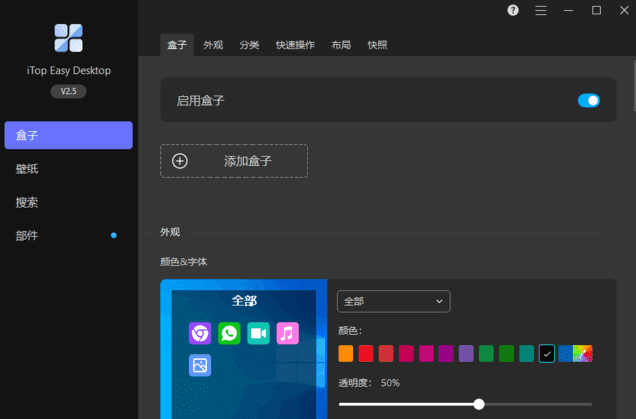Switch to the 外观 tab
The width and height of the screenshot is (636, 419).
click(213, 45)
